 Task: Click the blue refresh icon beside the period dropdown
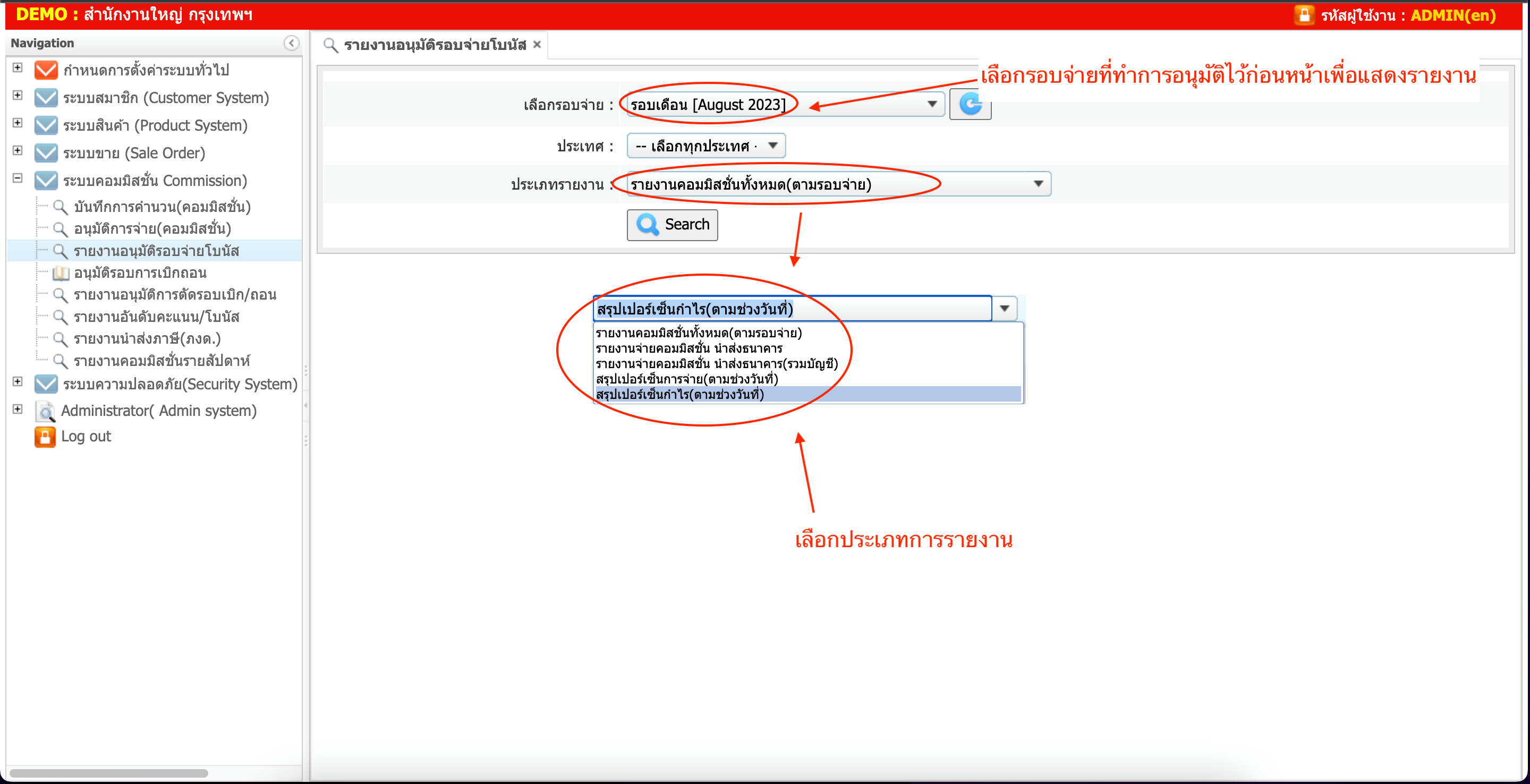coord(970,105)
